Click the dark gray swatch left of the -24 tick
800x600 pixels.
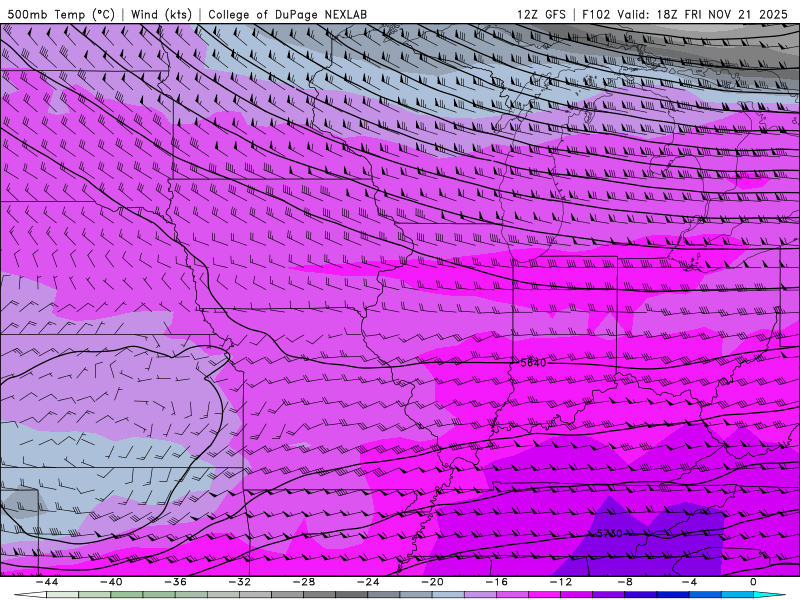pos(352,595)
